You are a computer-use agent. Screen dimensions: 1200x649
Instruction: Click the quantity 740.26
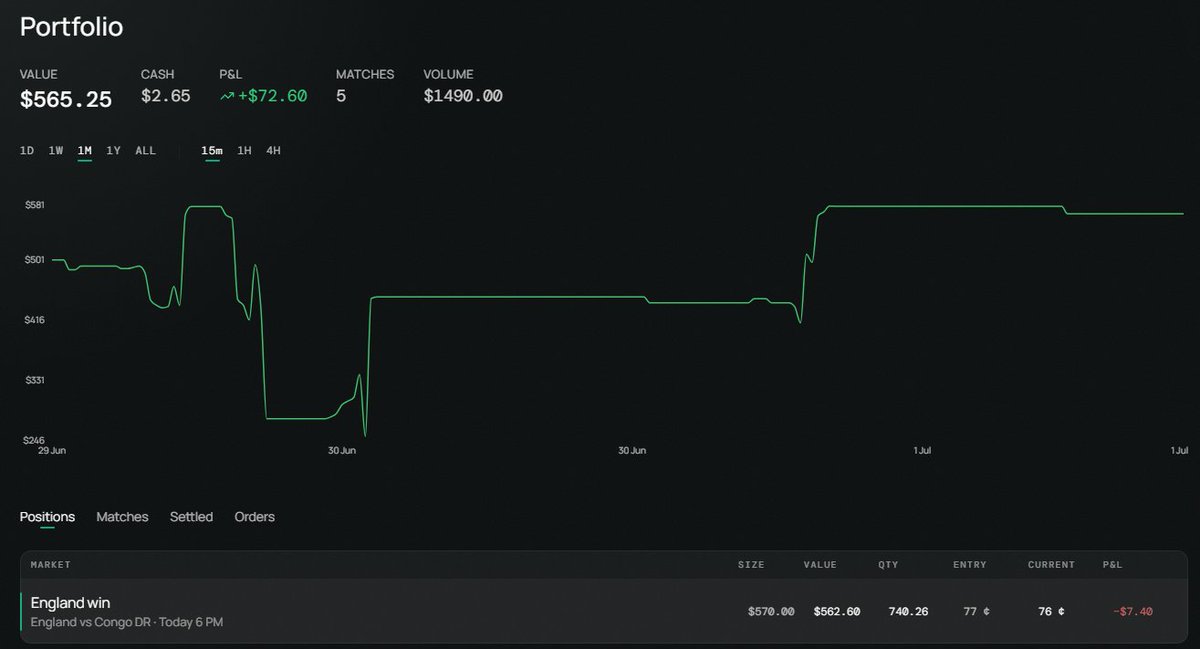click(908, 611)
